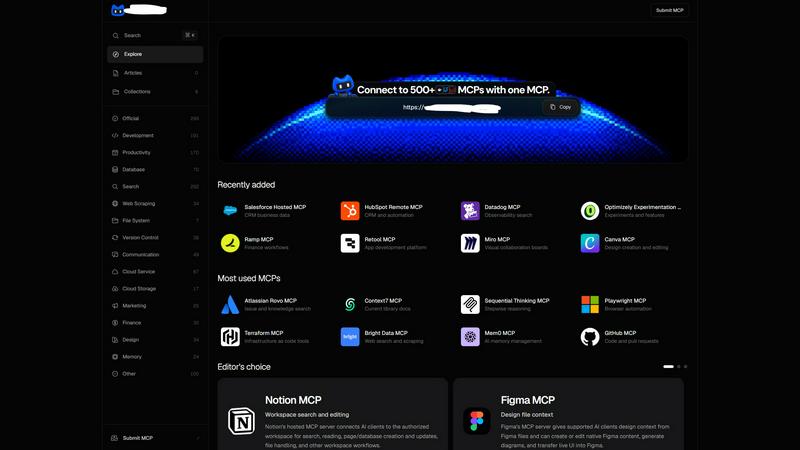Viewport: 800px width, 450px height.
Task: Click the blue robot mascot in the banner
Action: click(343, 85)
